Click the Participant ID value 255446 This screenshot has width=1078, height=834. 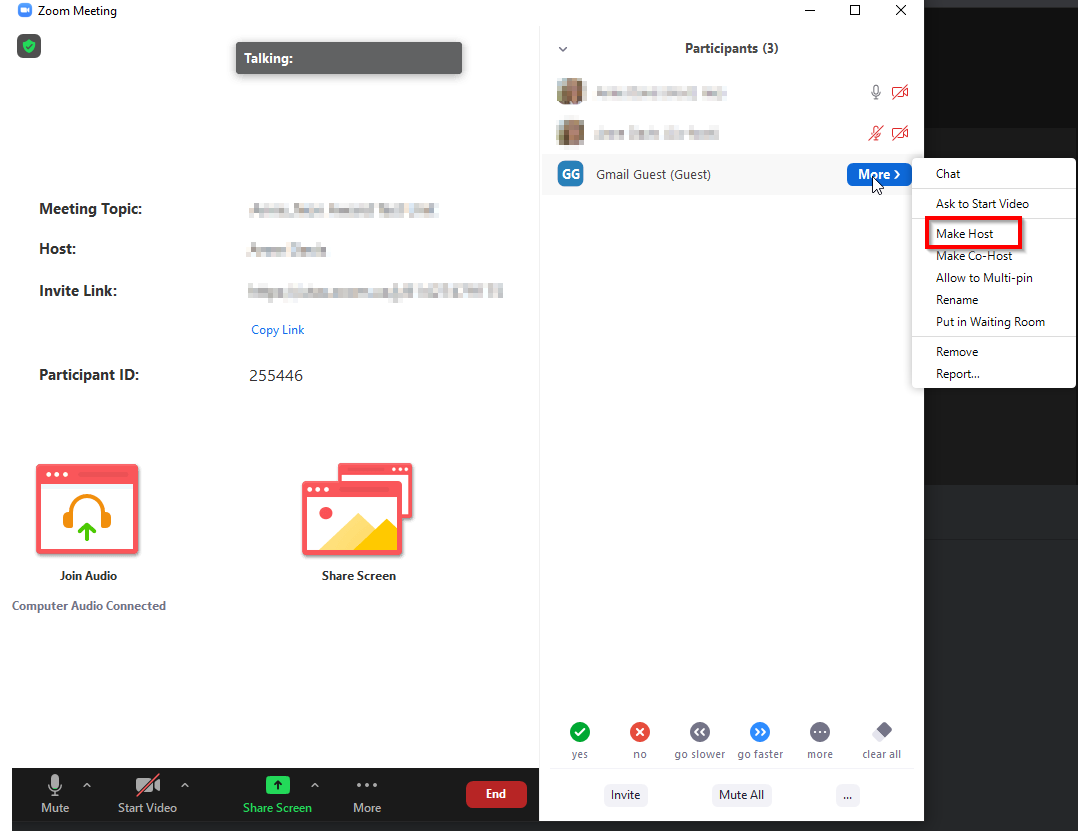(x=276, y=375)
